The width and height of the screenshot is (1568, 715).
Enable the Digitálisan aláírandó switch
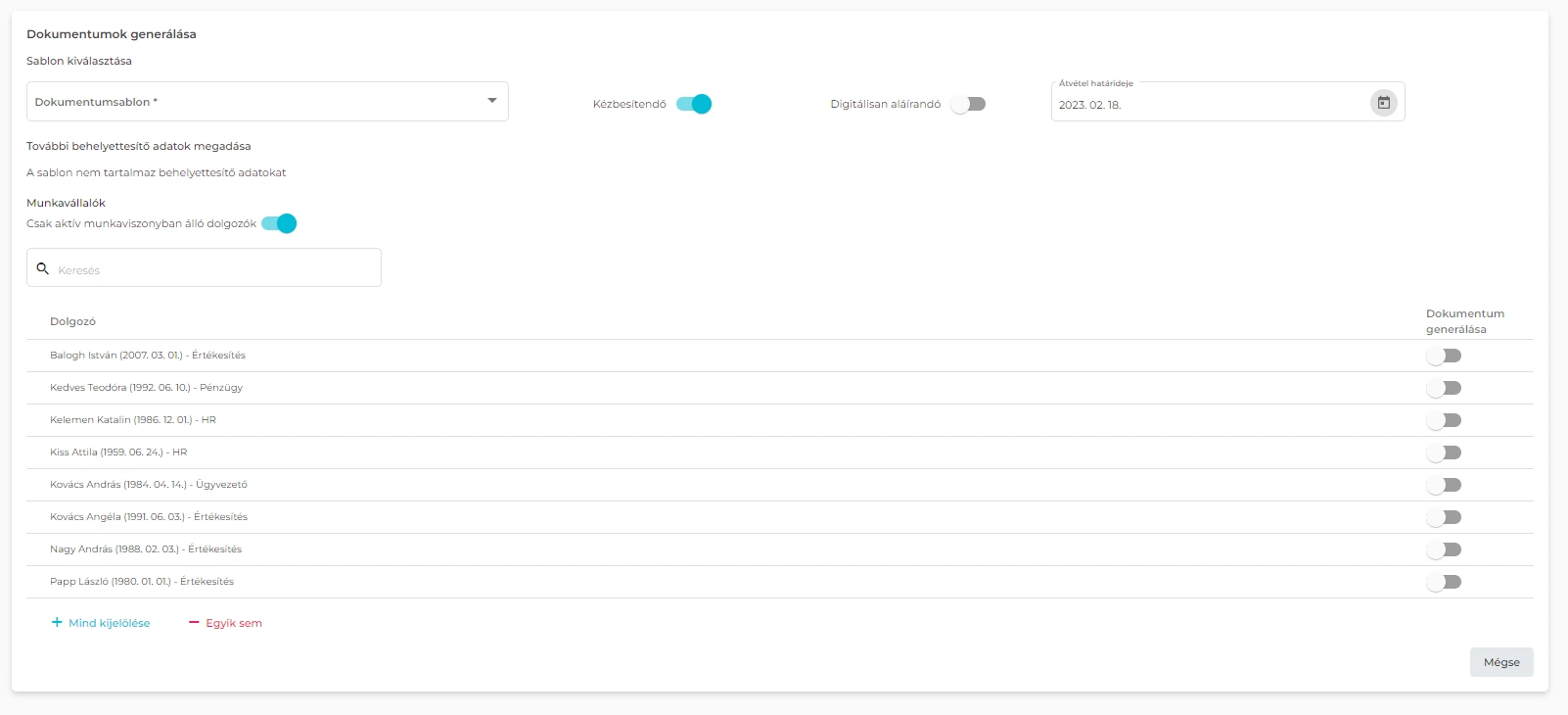[968, 104]
